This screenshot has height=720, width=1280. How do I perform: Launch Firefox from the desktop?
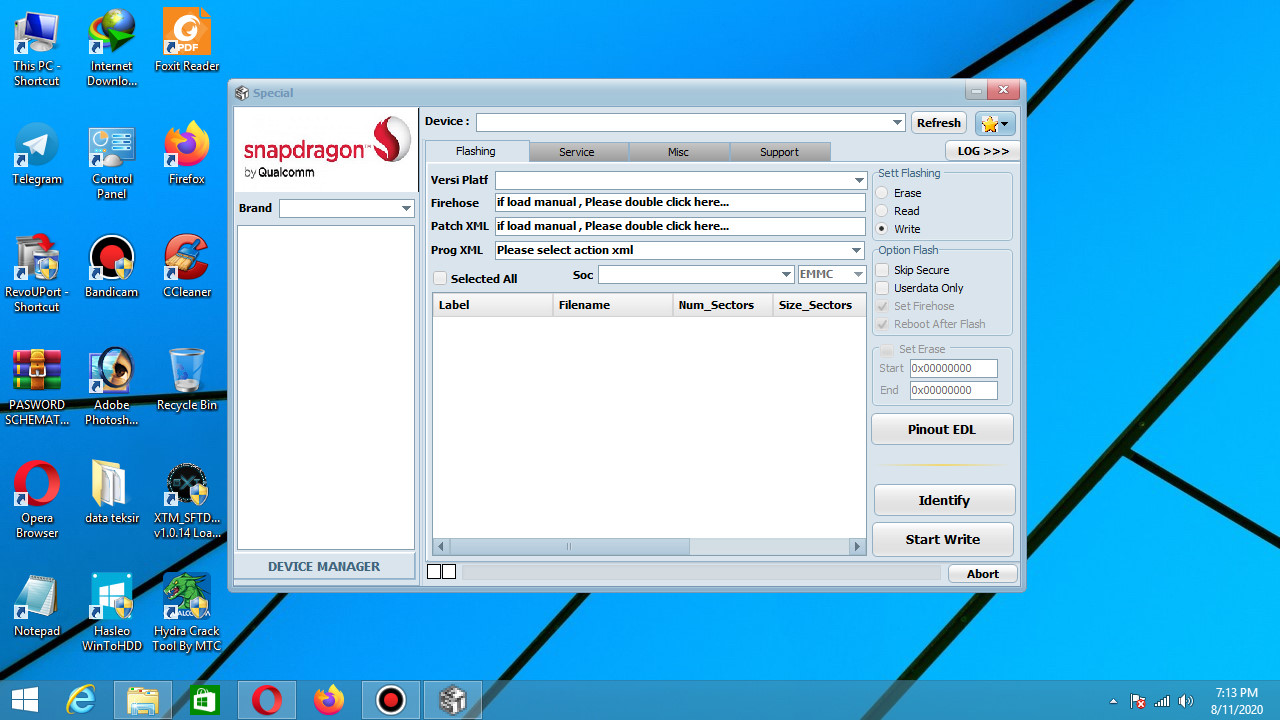click(x=187, y=155)
